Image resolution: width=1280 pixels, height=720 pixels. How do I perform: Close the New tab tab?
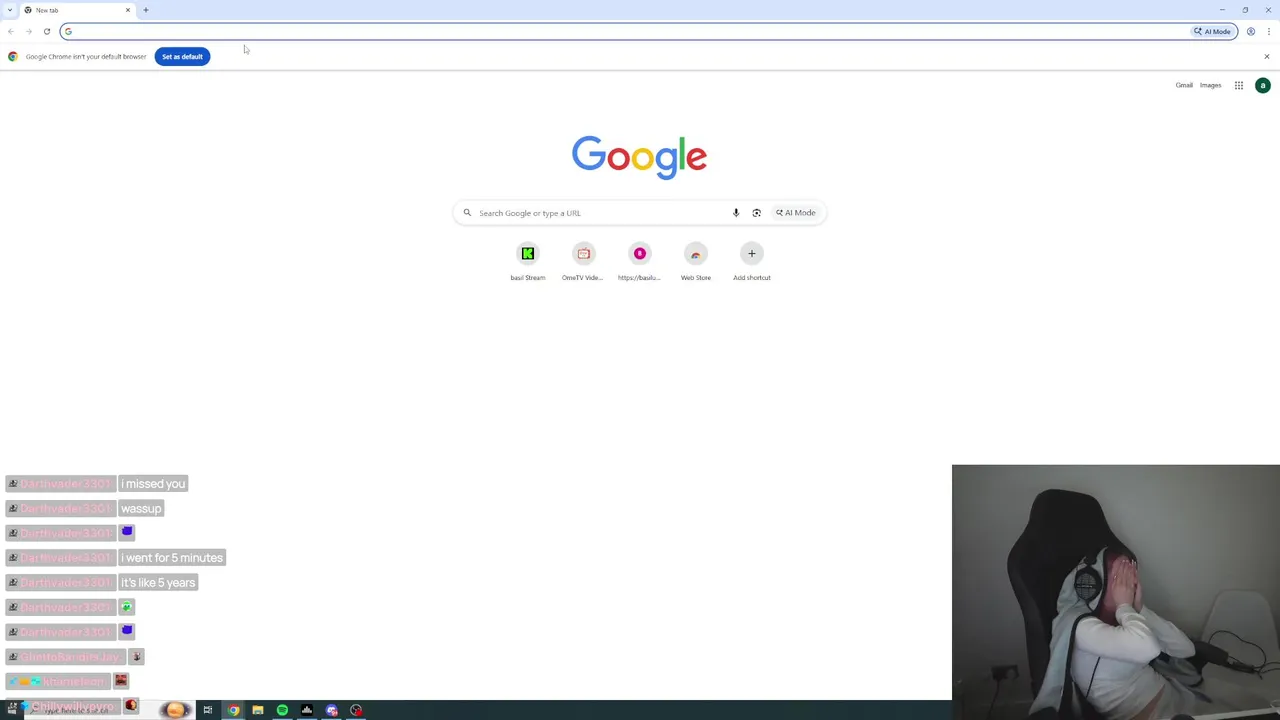coord(128,10)
